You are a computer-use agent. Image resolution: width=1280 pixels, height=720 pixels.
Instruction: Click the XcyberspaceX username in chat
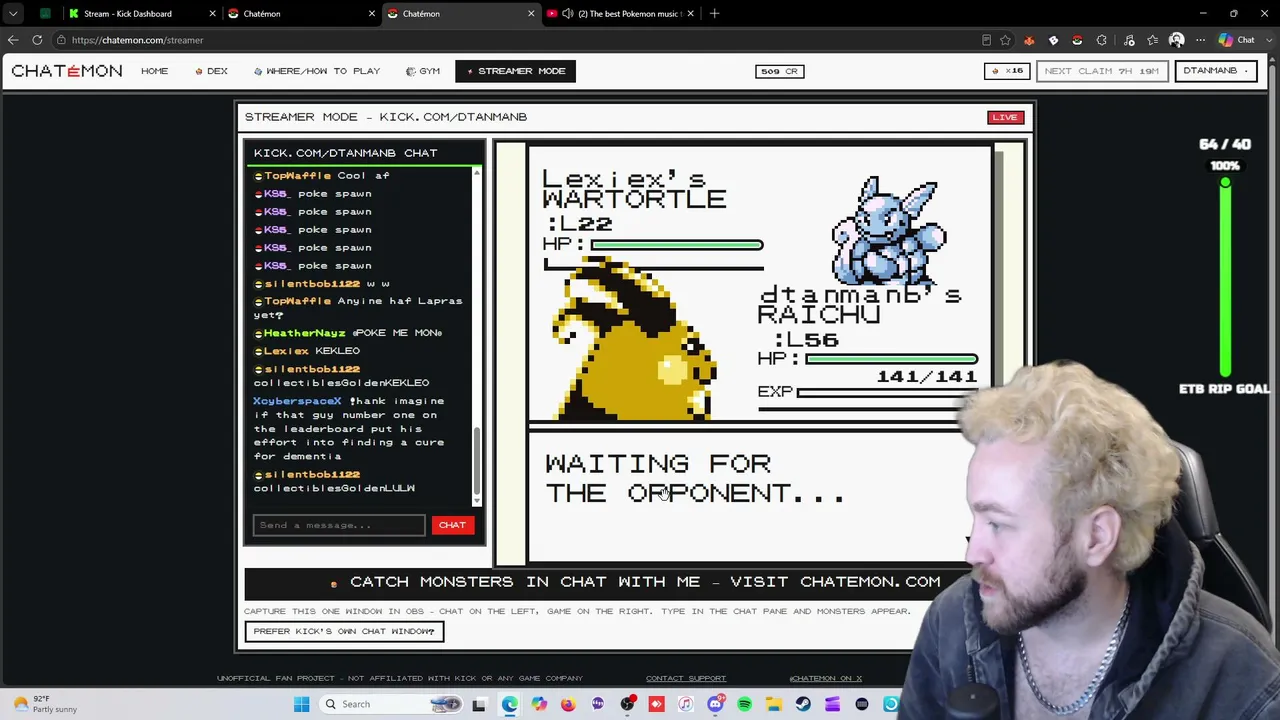297,401
